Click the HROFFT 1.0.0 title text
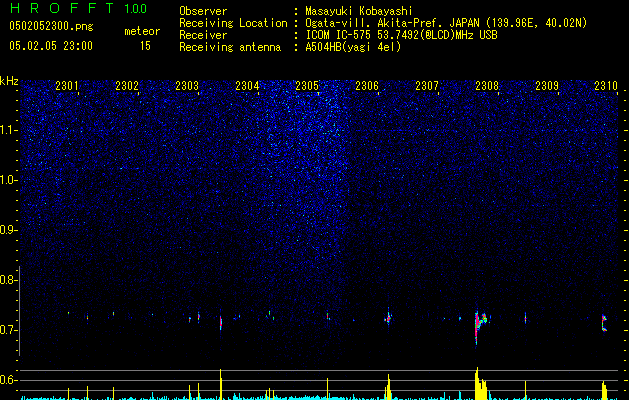This screenshot has width=629, height=400. 78,8
